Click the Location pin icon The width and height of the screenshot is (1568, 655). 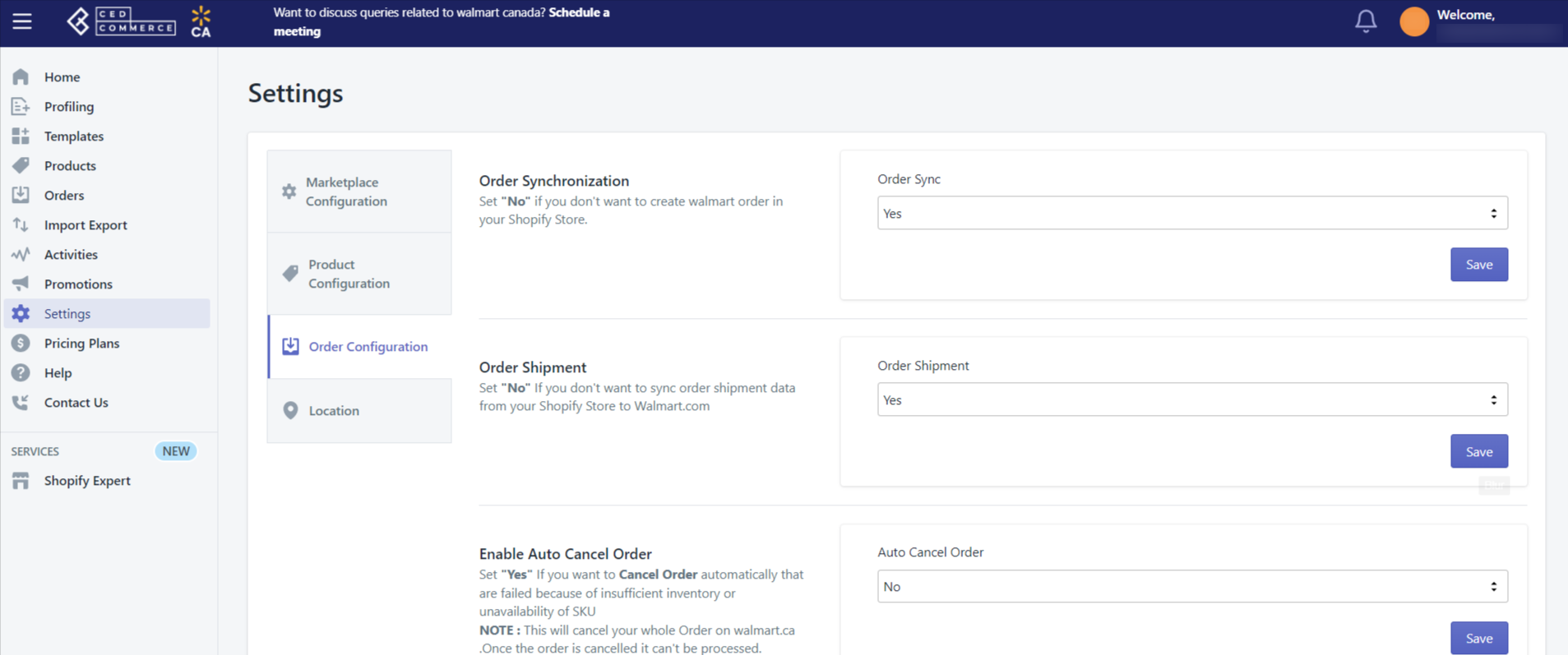(290, 410)
